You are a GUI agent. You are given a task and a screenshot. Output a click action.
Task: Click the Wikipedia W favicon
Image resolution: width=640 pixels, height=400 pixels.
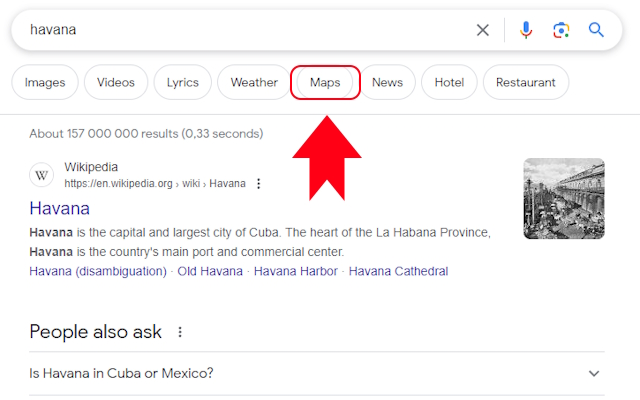tap(41, 175)
